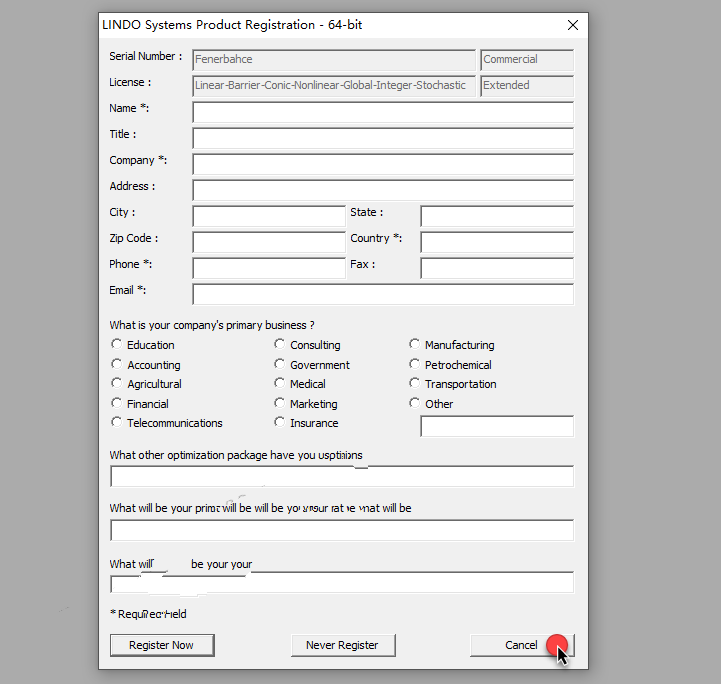Select the Agricultural option
Image resolution: width=721 pixels, height=684 pixels.
[116, 383]
